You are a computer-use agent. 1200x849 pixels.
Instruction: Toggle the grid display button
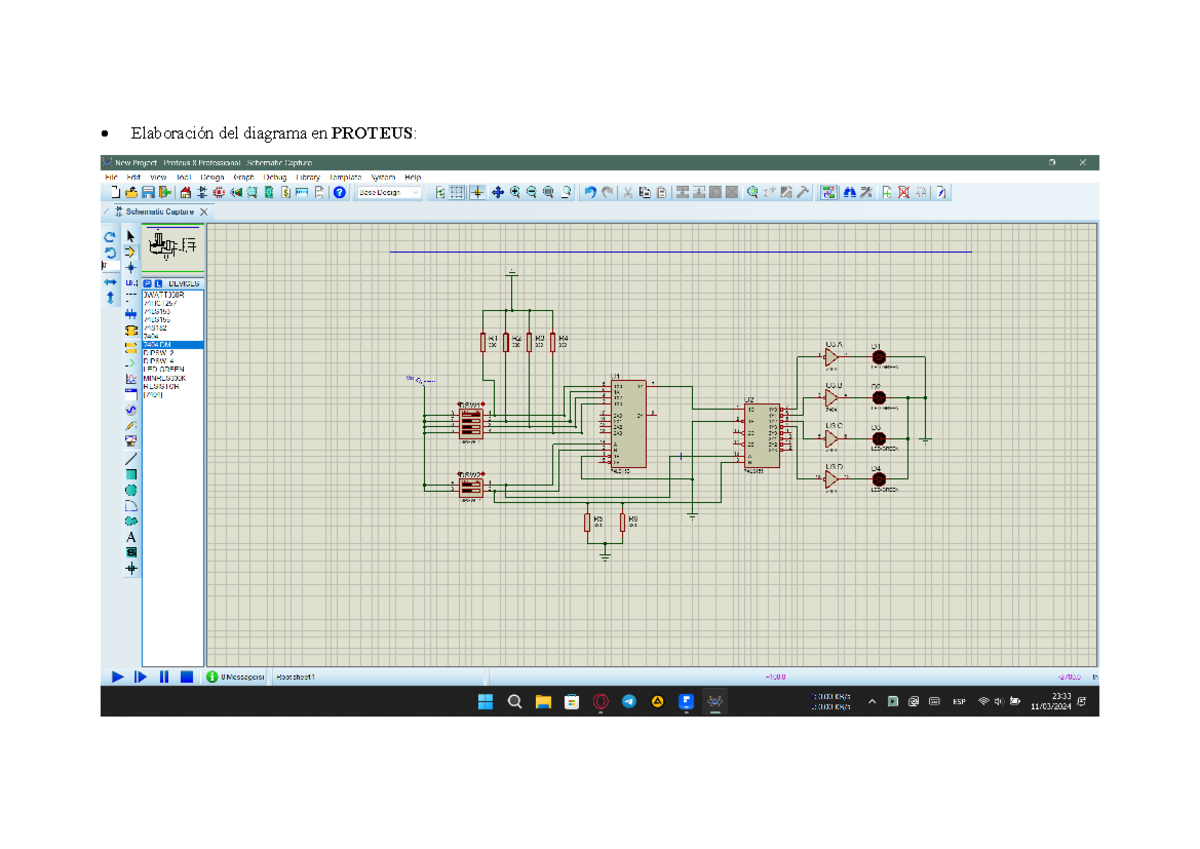(x=457, y=193)
